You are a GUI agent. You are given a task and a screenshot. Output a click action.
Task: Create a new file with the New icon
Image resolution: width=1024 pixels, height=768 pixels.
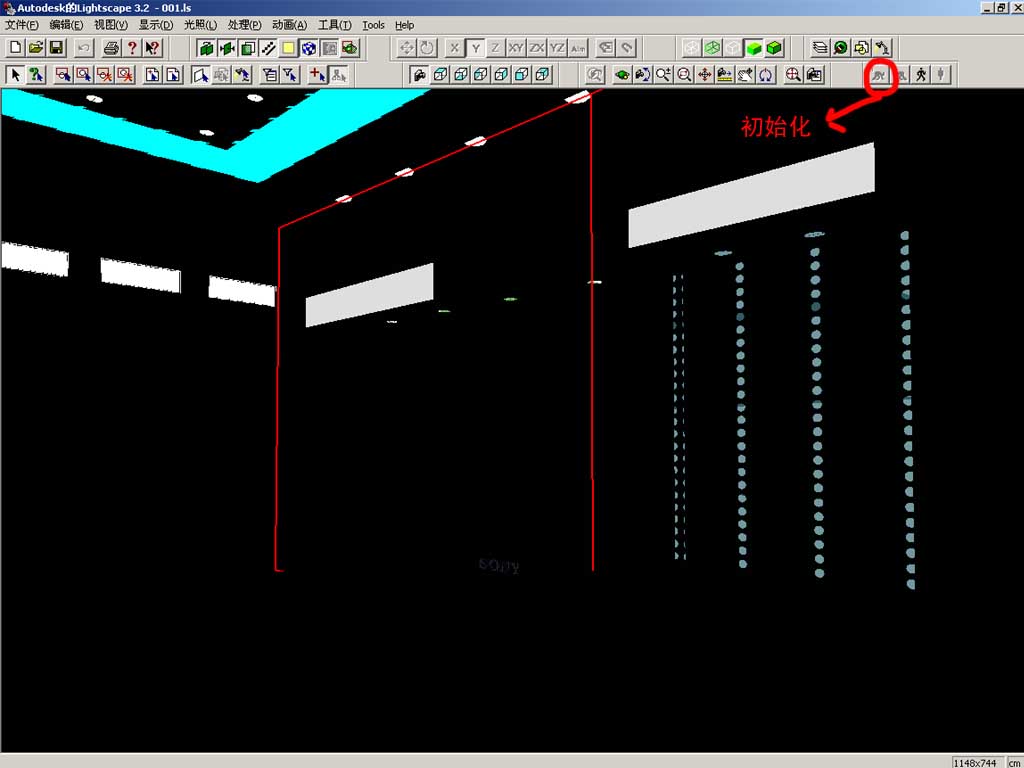tap(15, 48)
